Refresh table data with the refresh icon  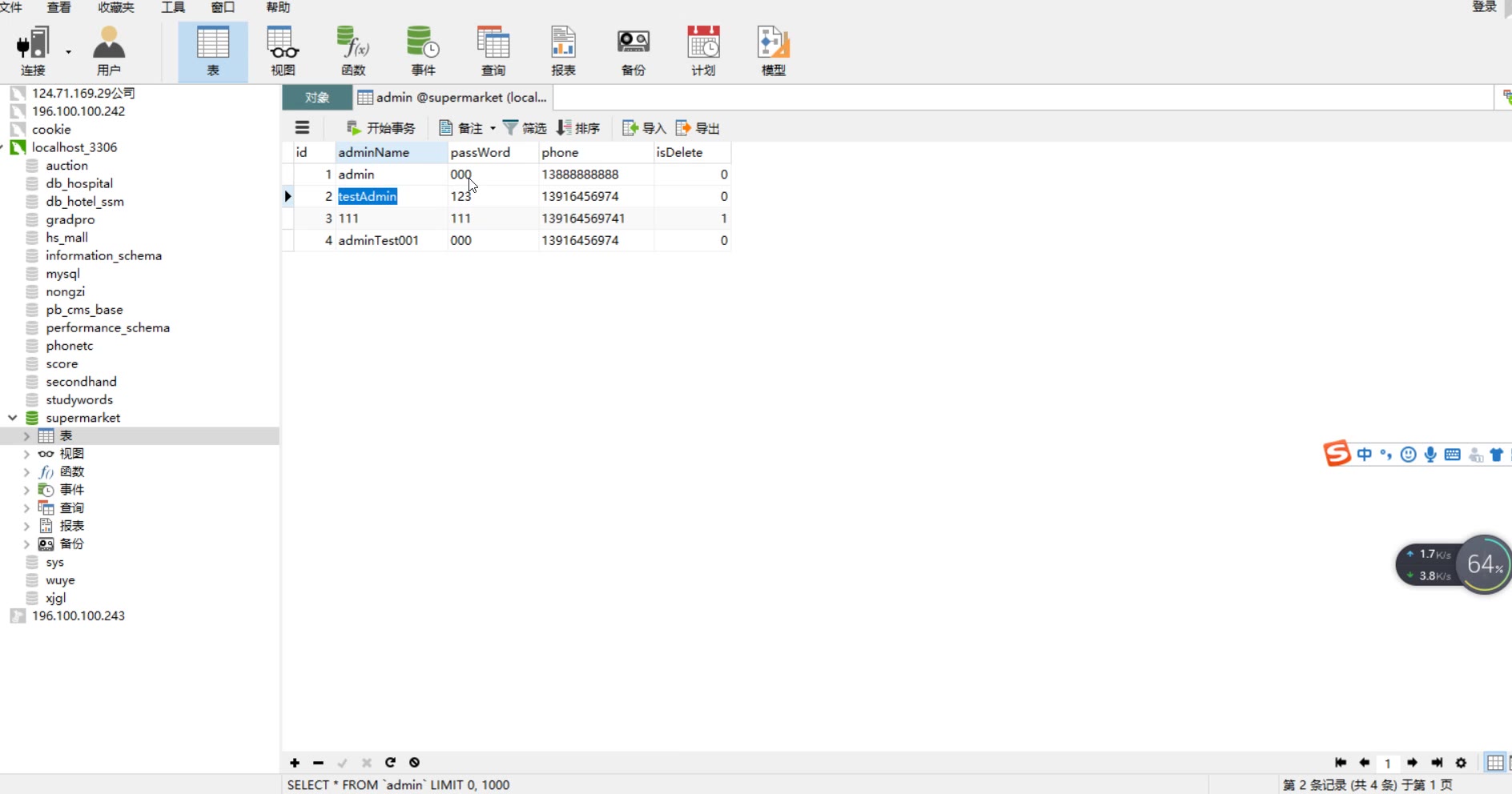pos(391,763)
